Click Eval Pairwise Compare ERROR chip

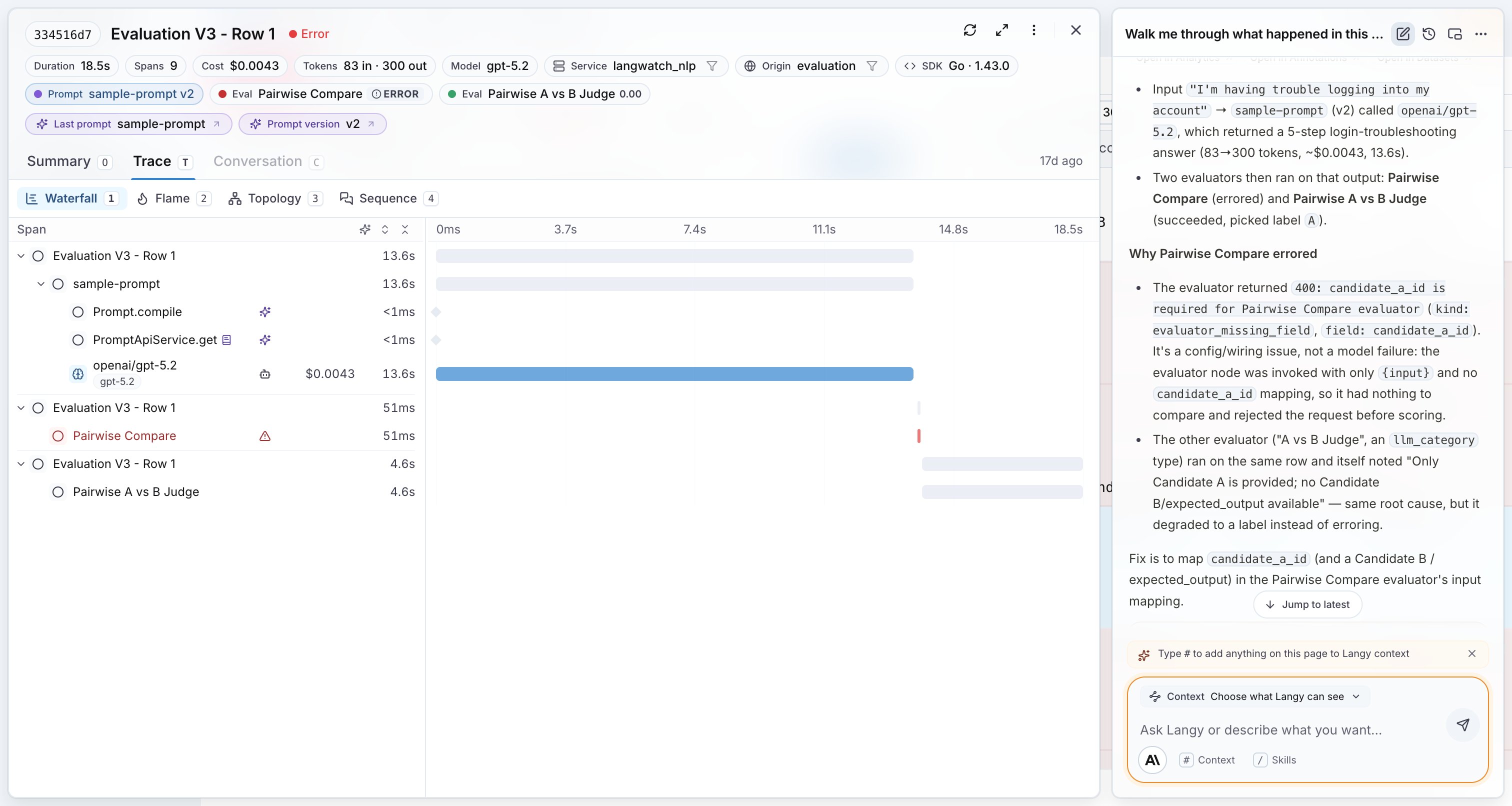[x=321, y=94]
